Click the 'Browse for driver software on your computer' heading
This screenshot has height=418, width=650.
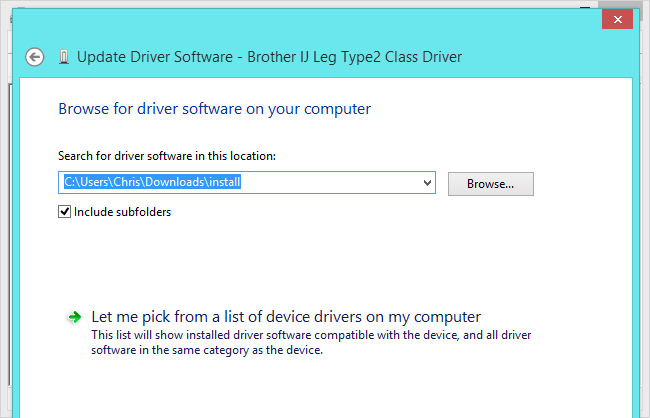[x=215, y=108]
